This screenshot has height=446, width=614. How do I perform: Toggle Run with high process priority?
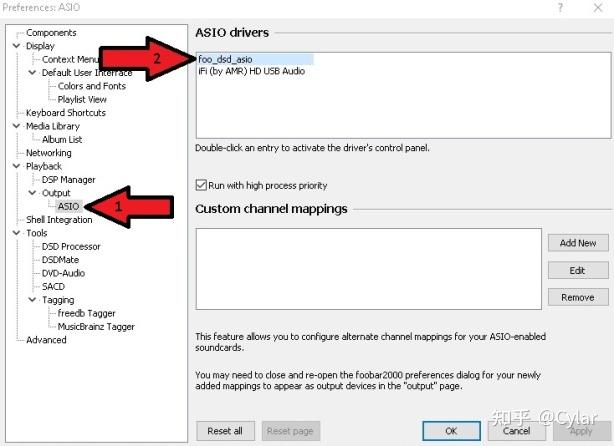click(201, 185)
